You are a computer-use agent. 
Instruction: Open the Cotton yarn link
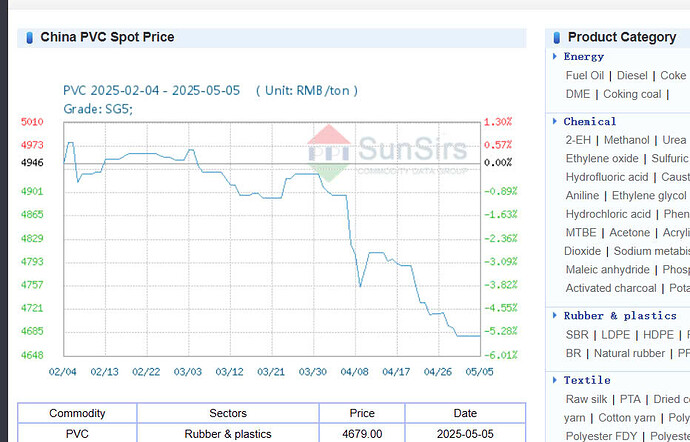pyautogui.click(x=627, y=417)
